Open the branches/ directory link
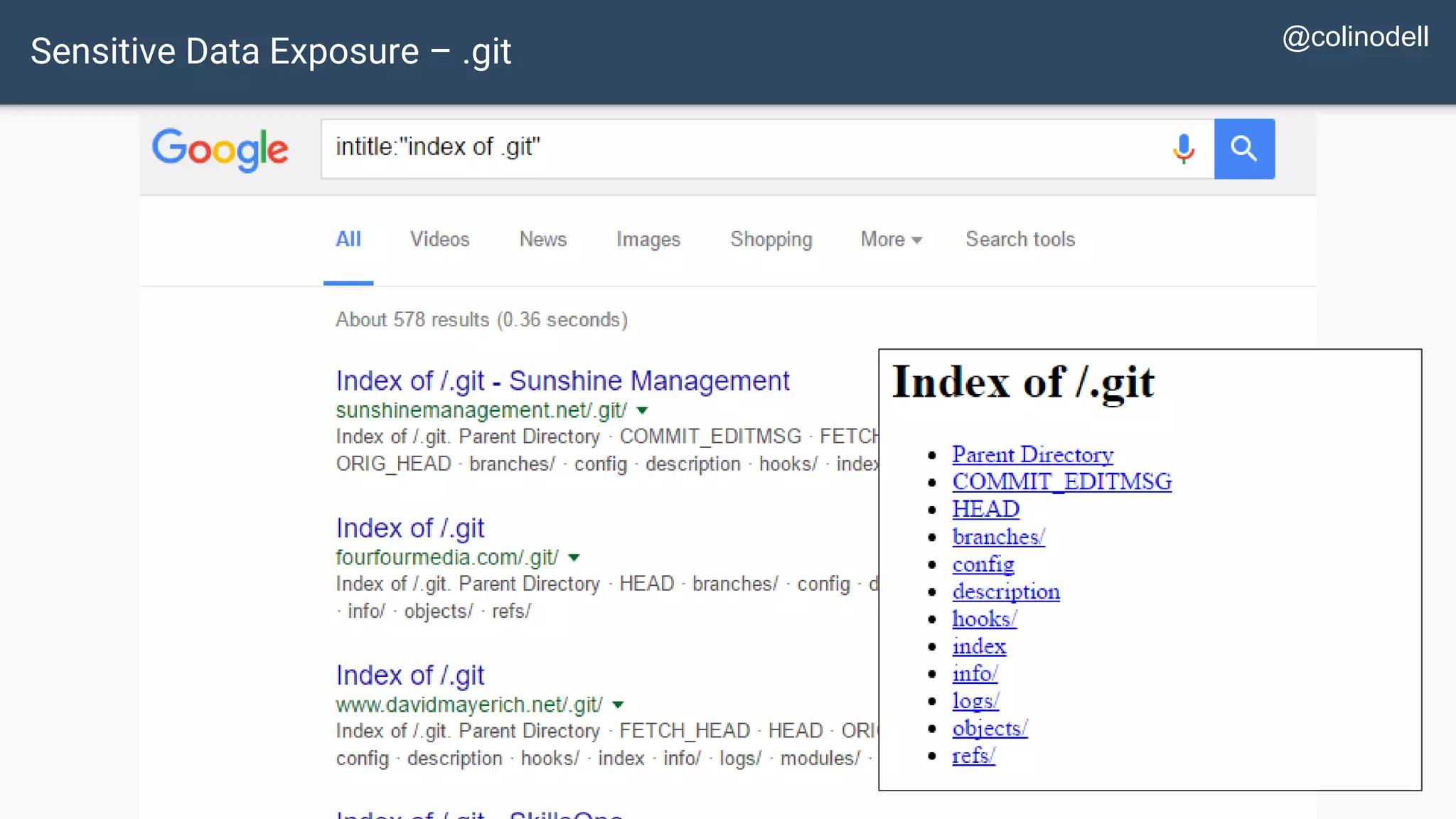This screenshot has height=819, width=1456. pos(999,537)
